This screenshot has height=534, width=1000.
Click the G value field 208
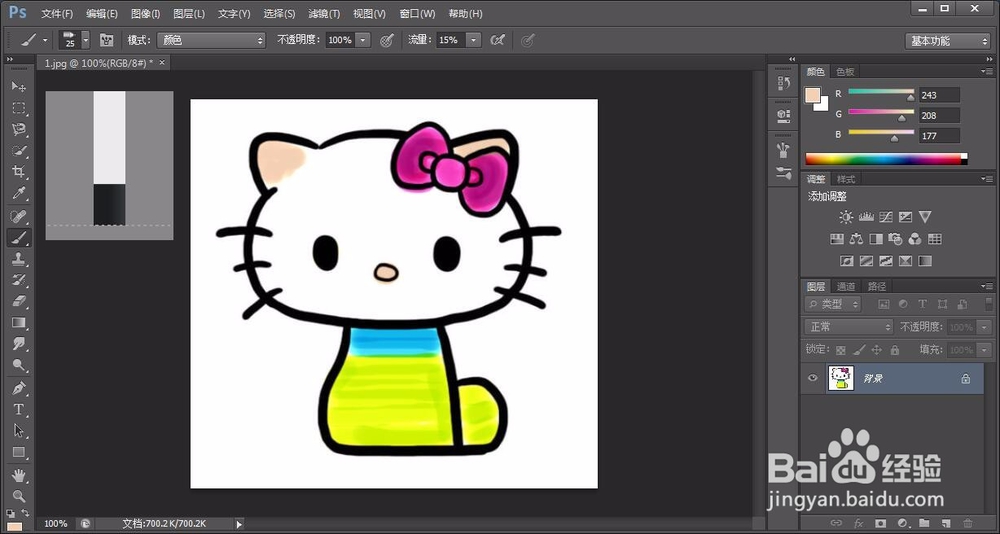click(939, 115)
